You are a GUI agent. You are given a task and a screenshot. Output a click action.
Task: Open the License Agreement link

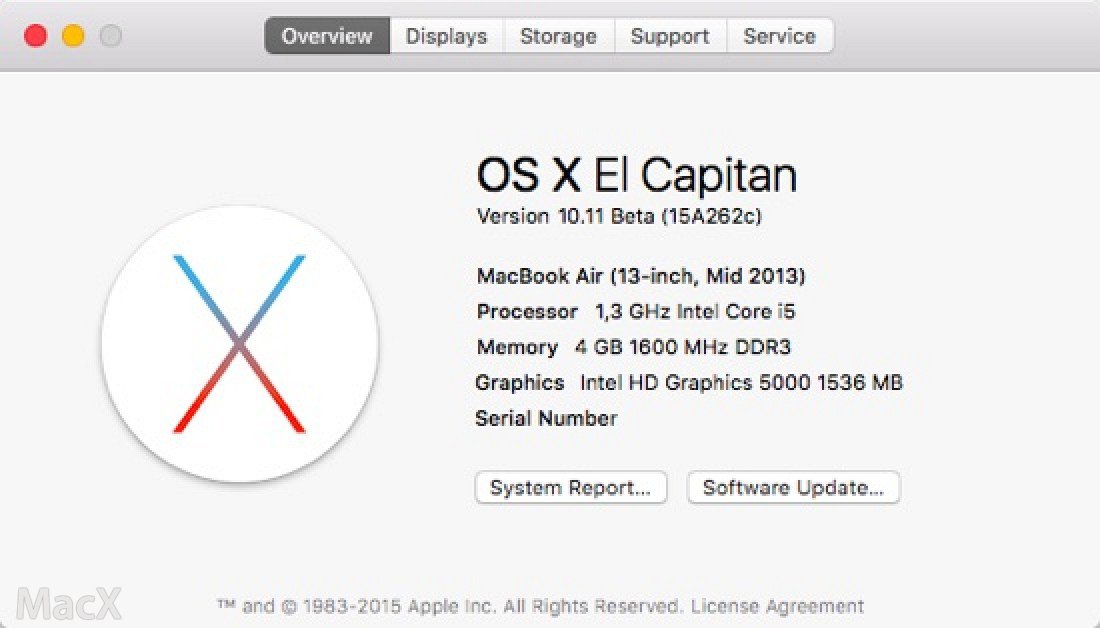(x=777, y=606)
